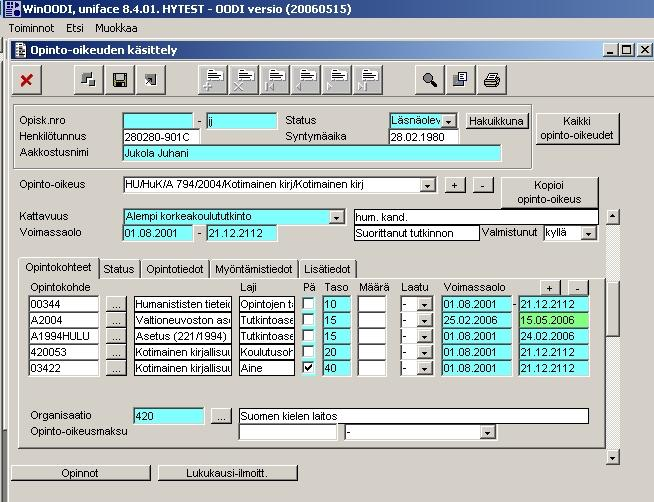Uncheck Pä checkbox for row 03422
Image resolution: width=654 pixels, height=502 pixels.
(308, 368)
